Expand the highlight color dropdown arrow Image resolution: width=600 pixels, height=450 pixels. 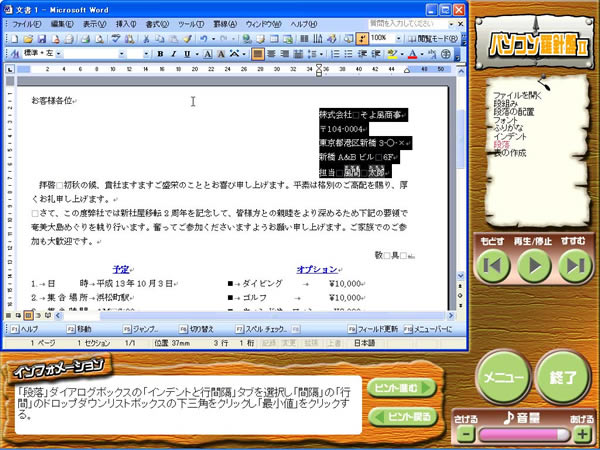[x=401, y=54]
